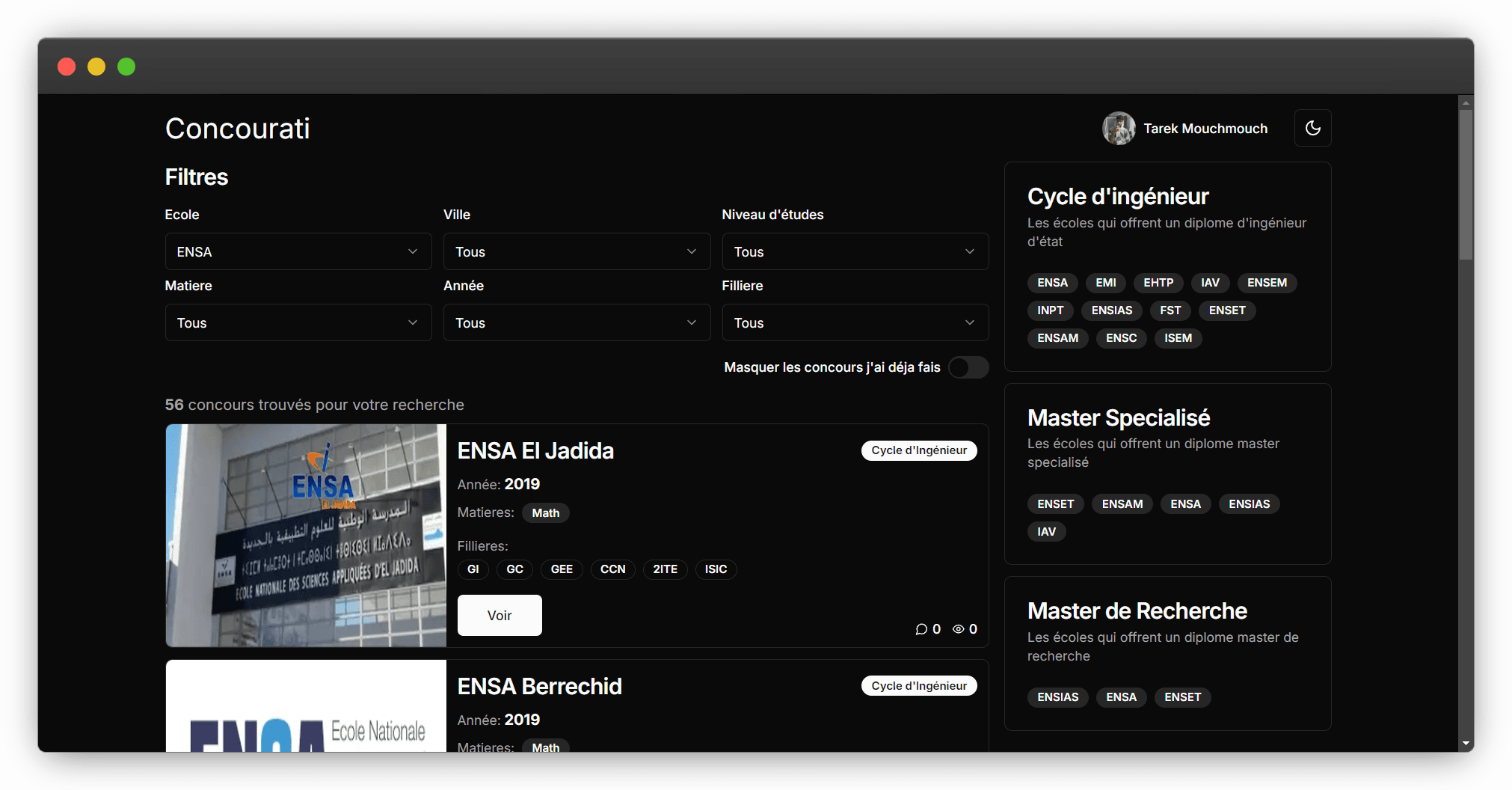Select EMI tag in Cycle d'ingénieur
Image resolution: width=1512 pixels, height=790 pixels.
1106,283
